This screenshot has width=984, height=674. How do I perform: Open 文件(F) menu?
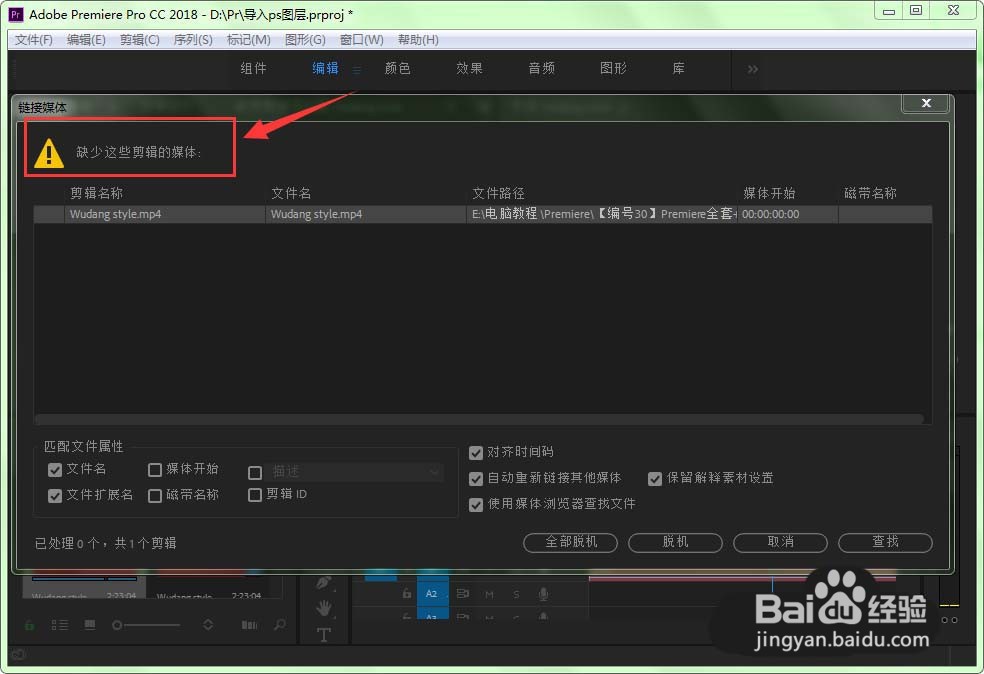[34, 40]
